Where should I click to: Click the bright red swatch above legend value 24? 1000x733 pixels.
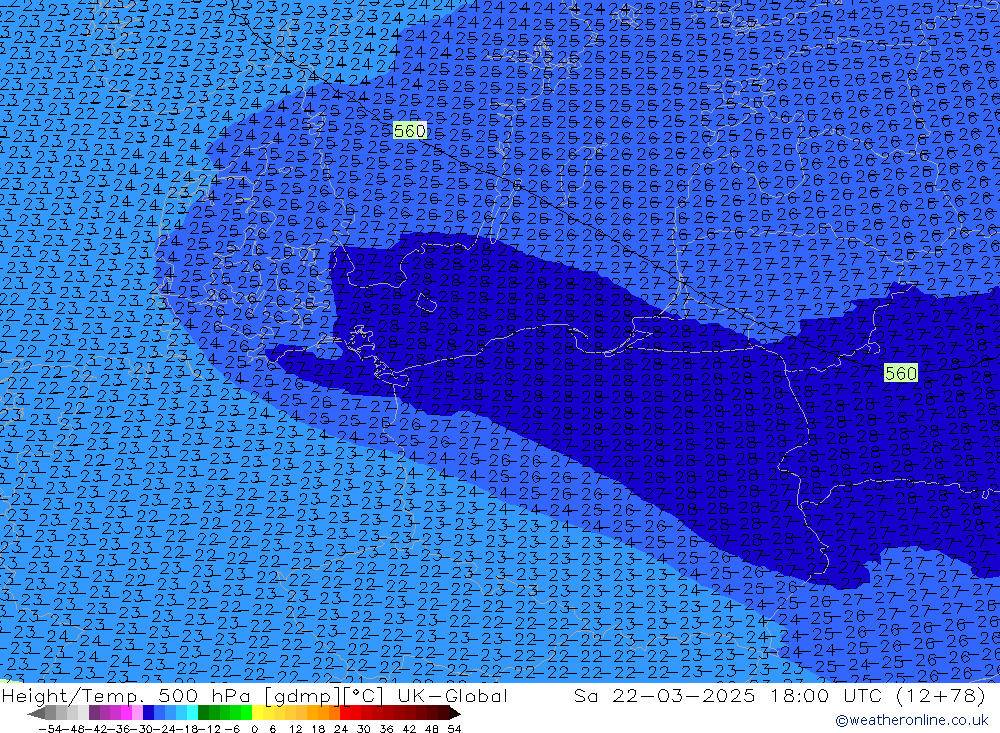[x=345, y=713]
